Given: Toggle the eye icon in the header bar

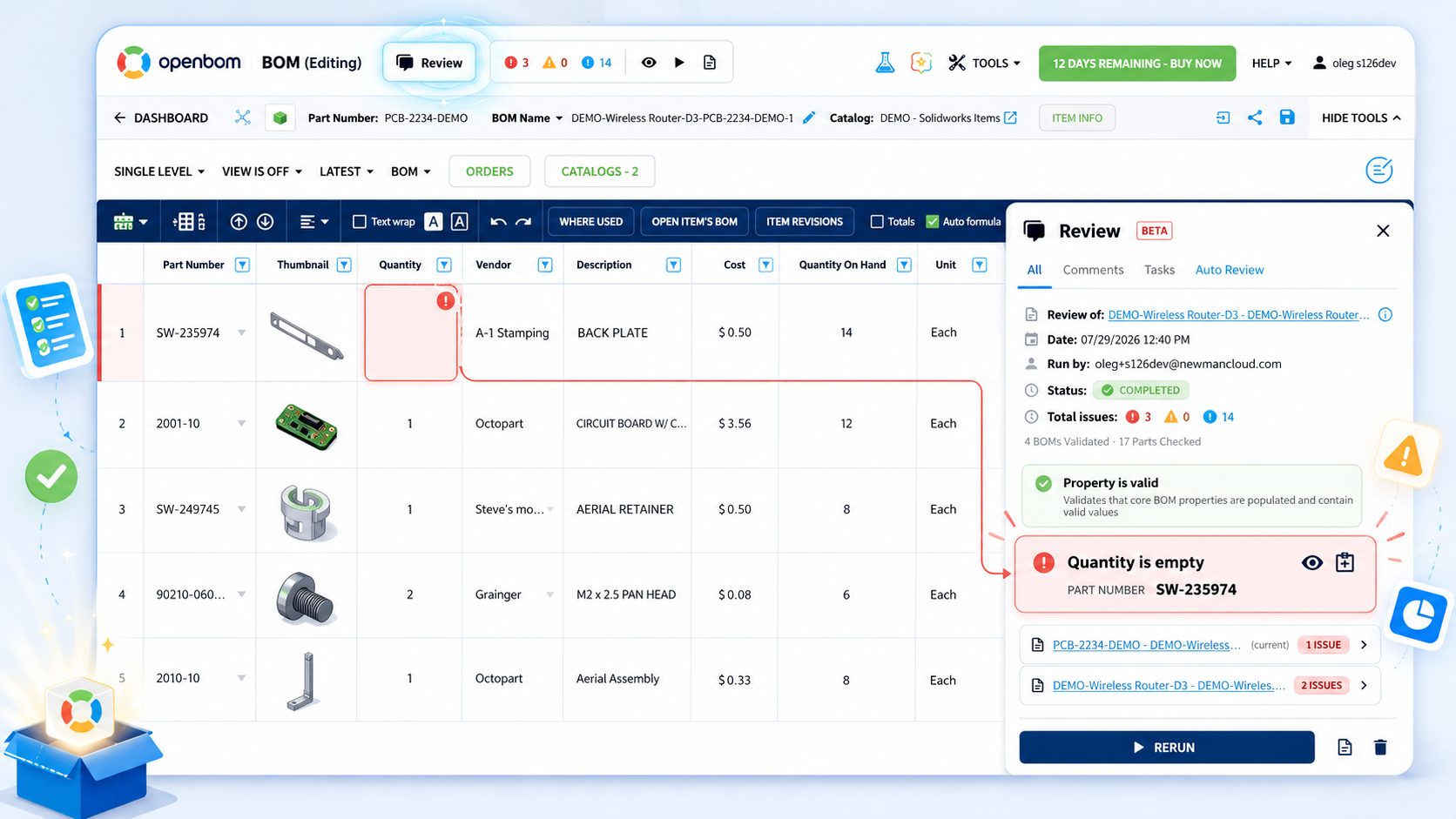Looking at the screenshot, I should pyautogui.click(x=649, y=63).
